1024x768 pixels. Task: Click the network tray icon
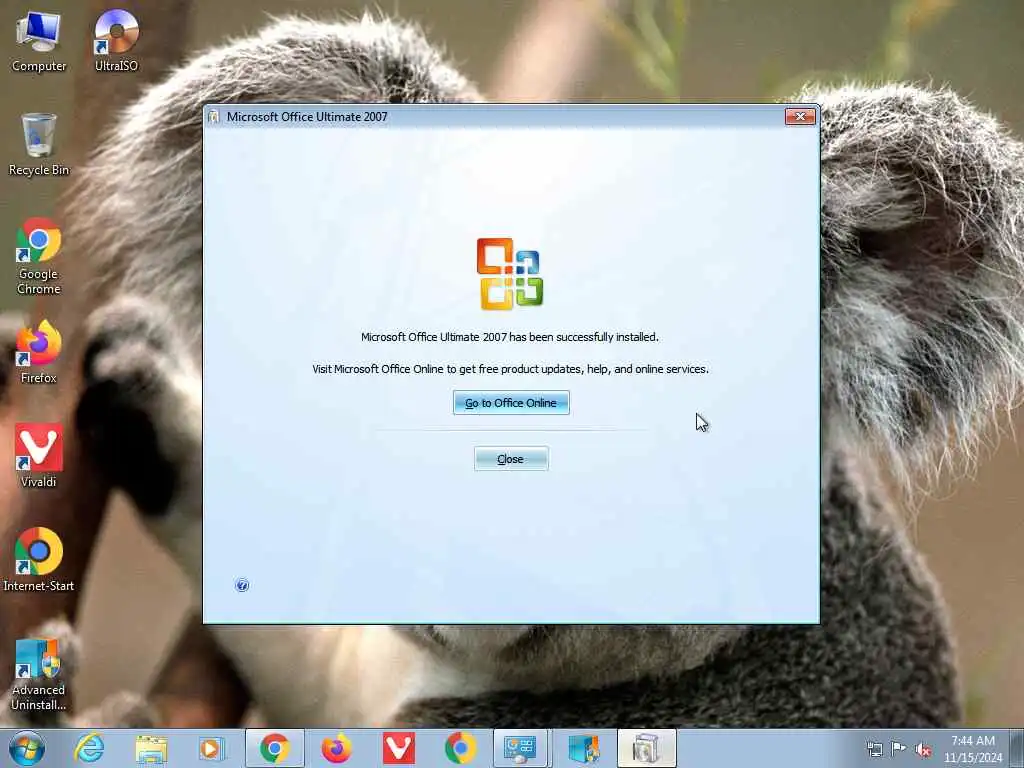(x=874, y=749)
